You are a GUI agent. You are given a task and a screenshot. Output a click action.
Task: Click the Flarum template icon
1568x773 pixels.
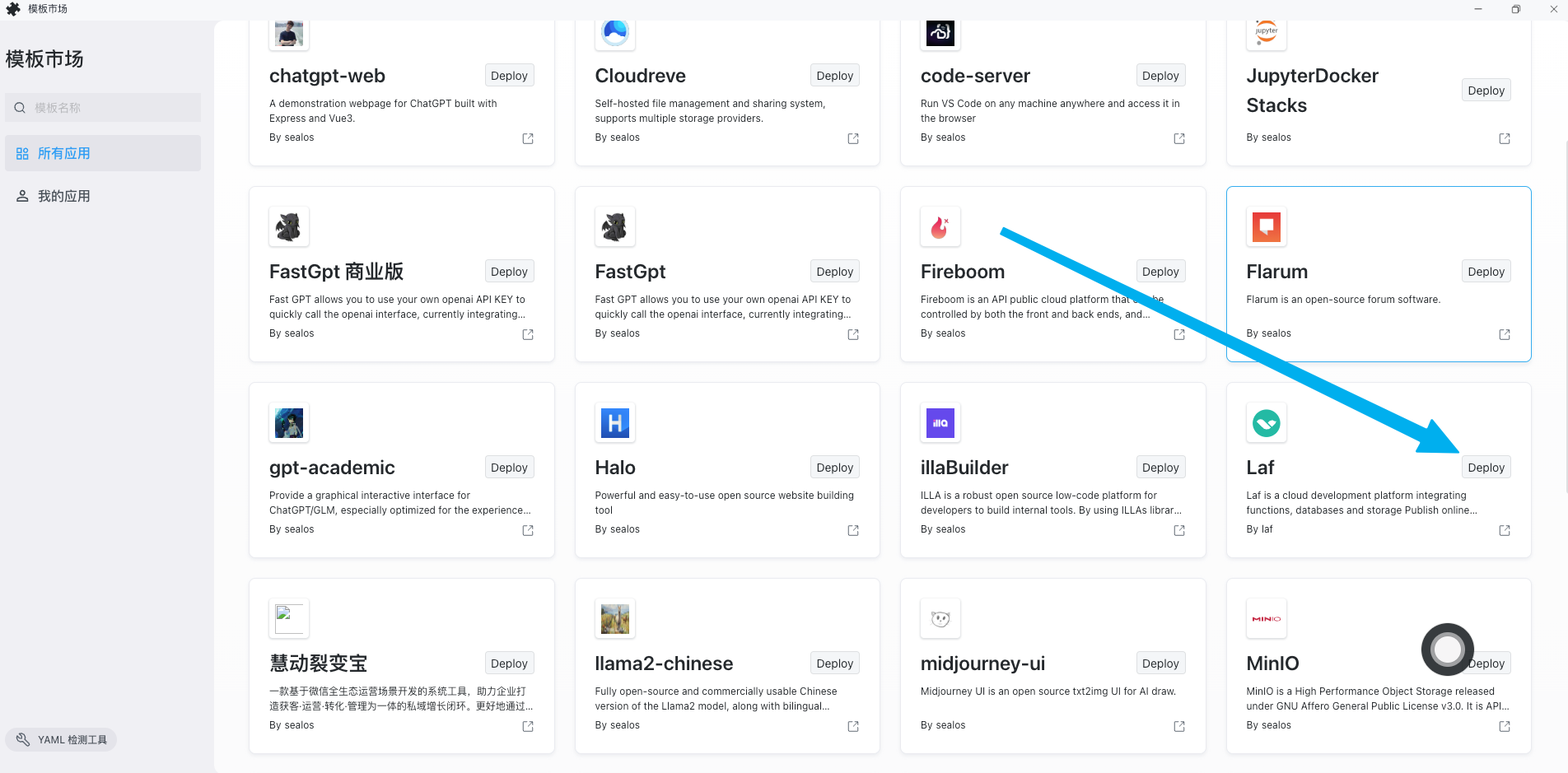1266,226
